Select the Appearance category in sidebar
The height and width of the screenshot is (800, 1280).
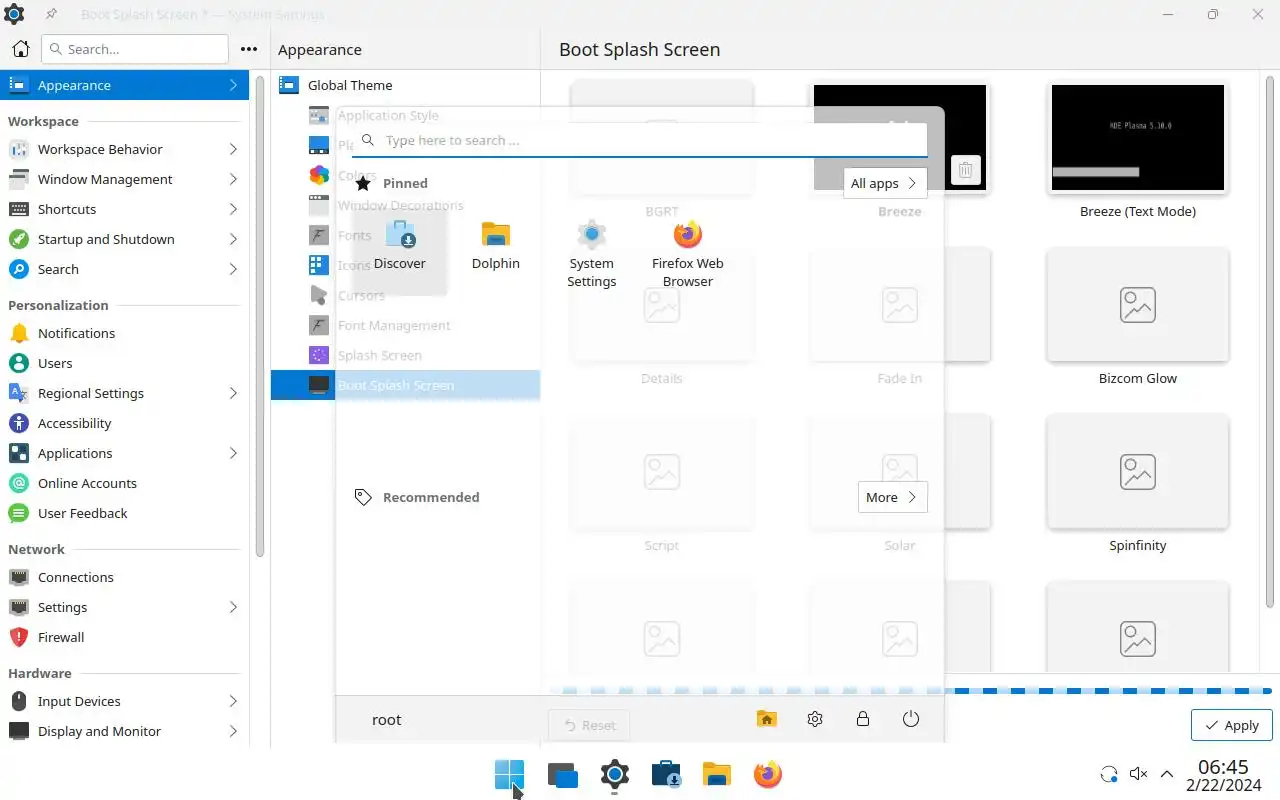(x=124, y=85)
